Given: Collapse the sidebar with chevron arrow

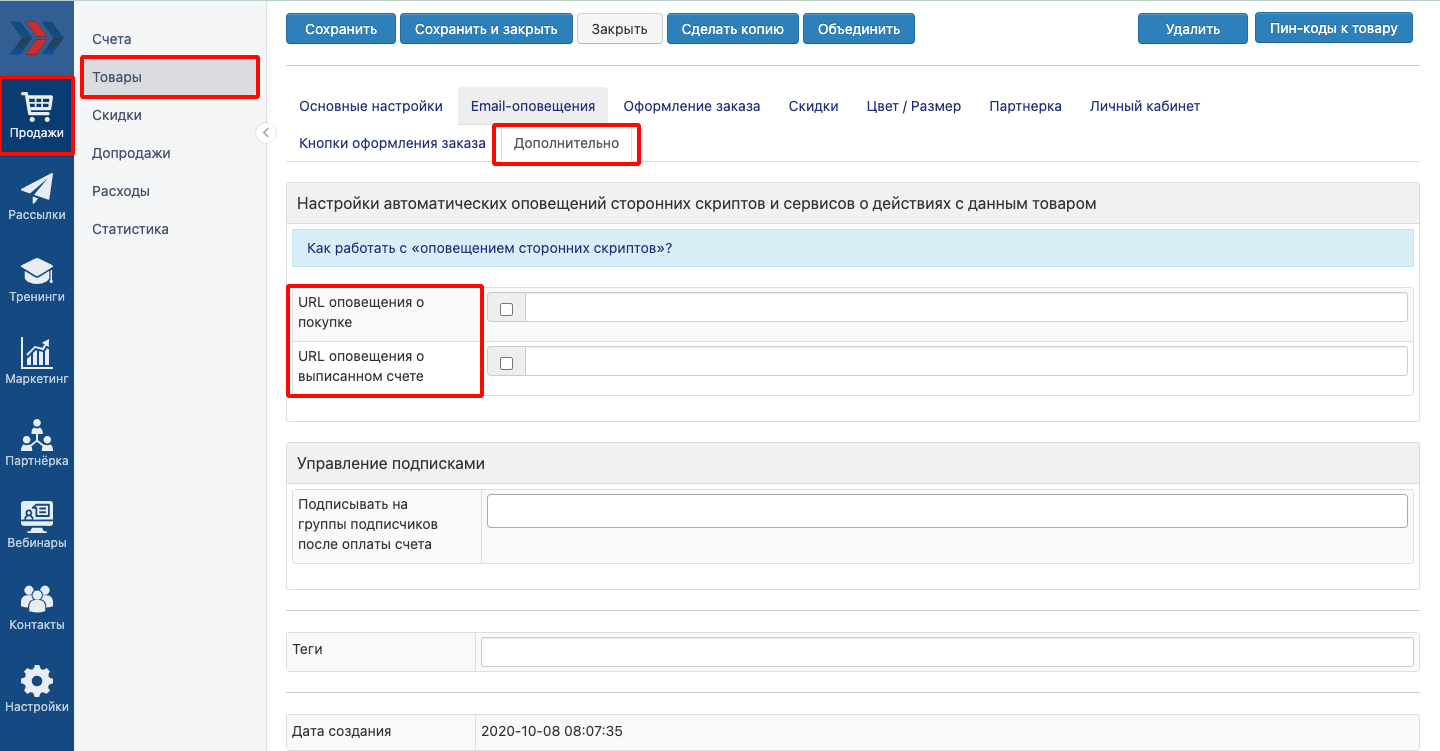Looking at the screenshot, I should click(266, 133).
